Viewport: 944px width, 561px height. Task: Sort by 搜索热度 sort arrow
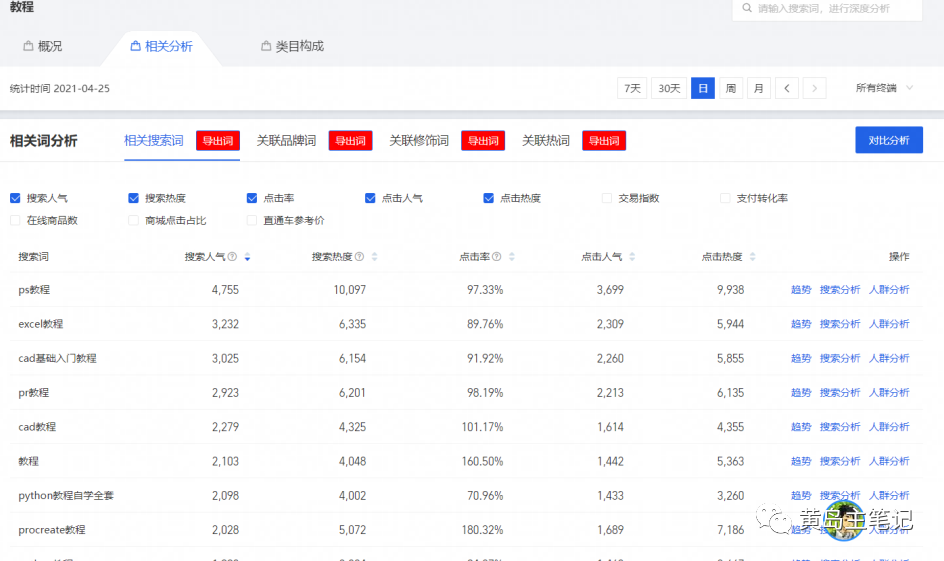(x=374, y=257)
